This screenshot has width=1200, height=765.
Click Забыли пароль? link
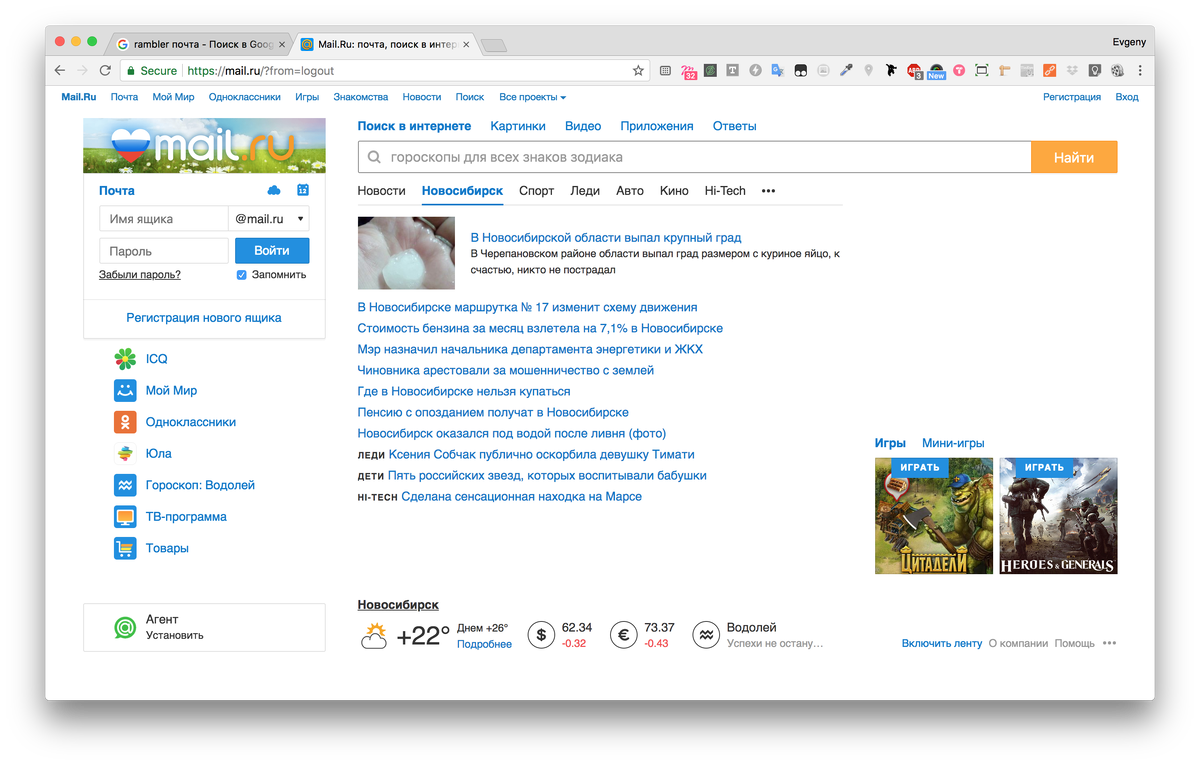[140, 274]
